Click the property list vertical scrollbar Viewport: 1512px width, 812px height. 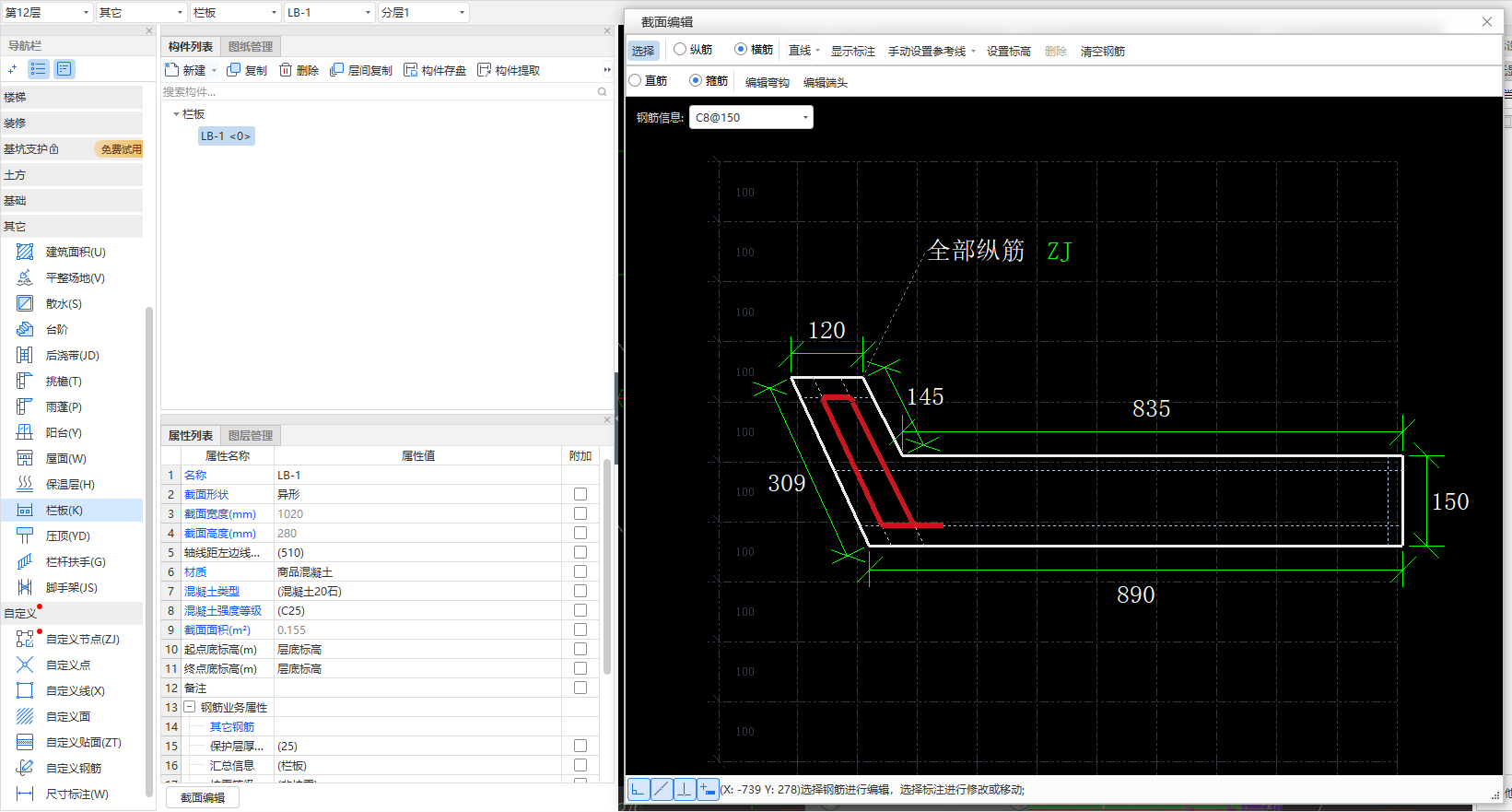click(607, 567)
